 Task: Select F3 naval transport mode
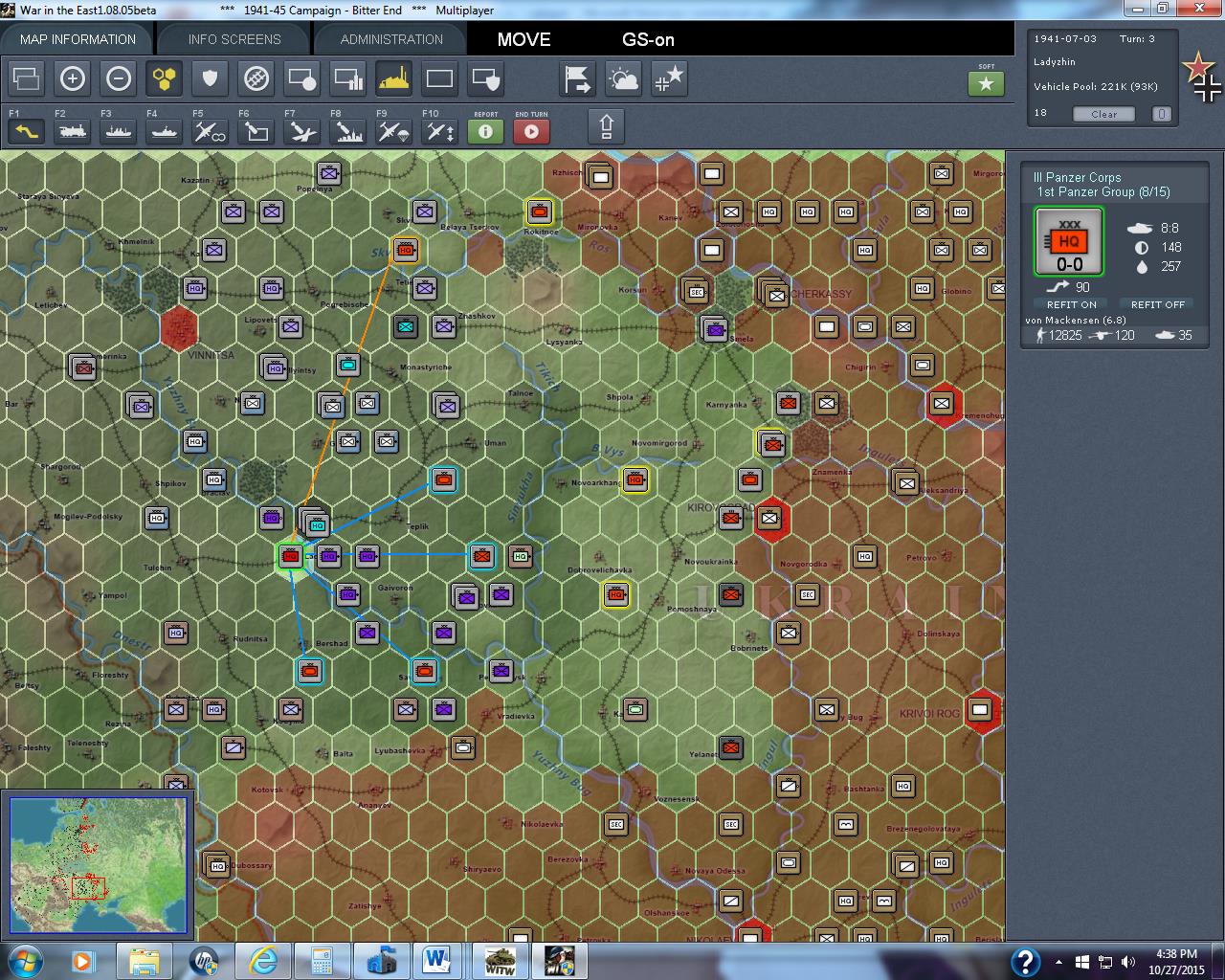(x=119, y=131)
